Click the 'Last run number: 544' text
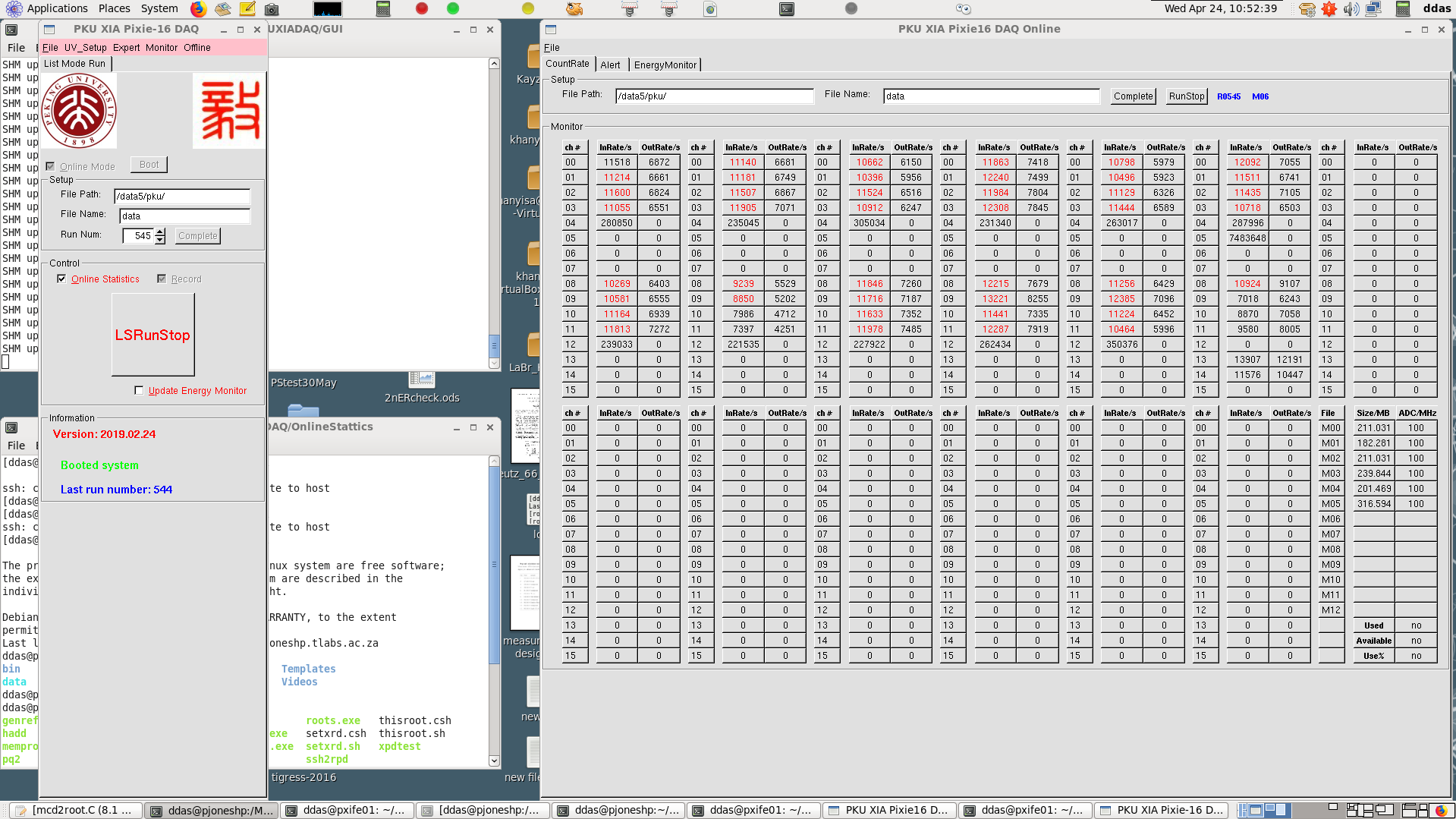The image size is (1456, 819). (x=117, y=490)
